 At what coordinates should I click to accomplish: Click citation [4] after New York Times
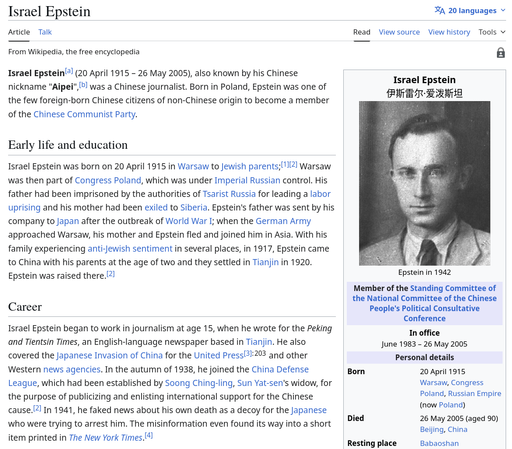149,435
